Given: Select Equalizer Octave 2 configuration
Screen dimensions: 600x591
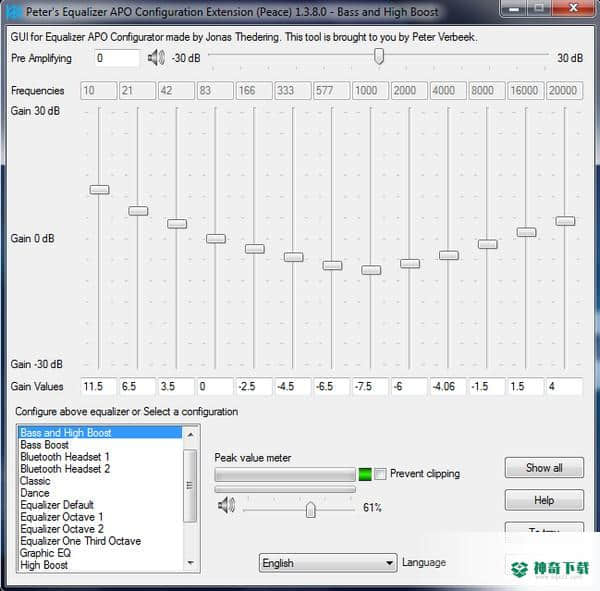Looking at the screenshot, I should [101, 529].
